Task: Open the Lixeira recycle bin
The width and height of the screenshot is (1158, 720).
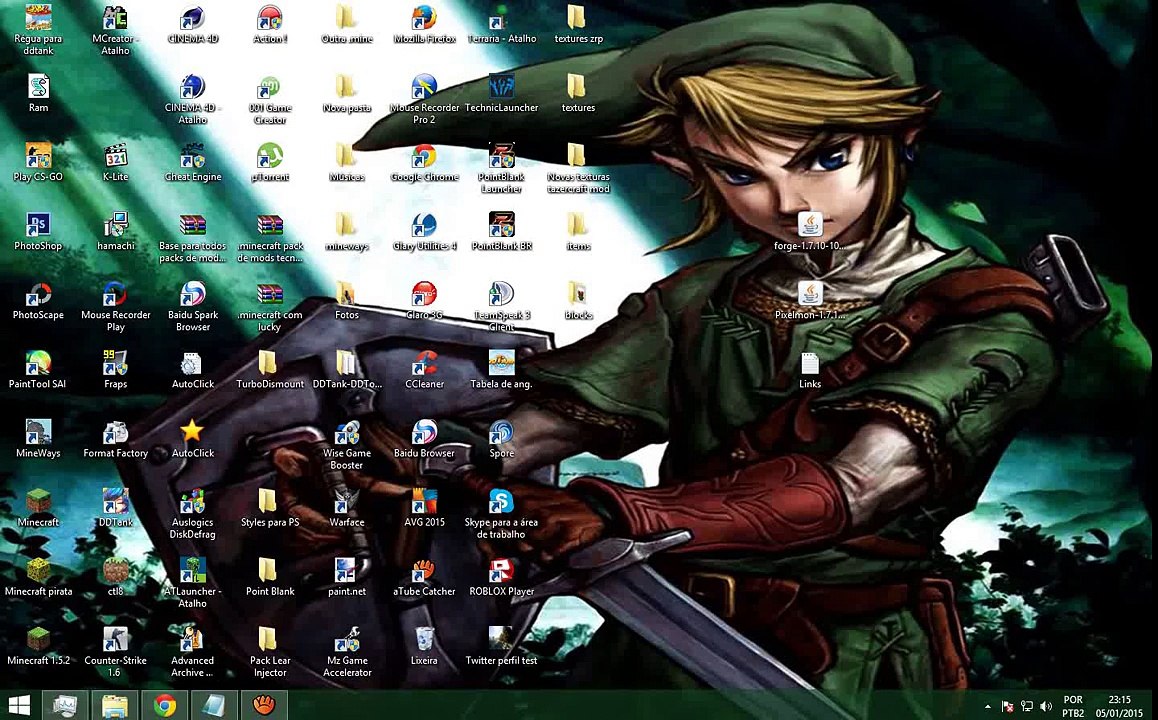Action: coord(424,640)
